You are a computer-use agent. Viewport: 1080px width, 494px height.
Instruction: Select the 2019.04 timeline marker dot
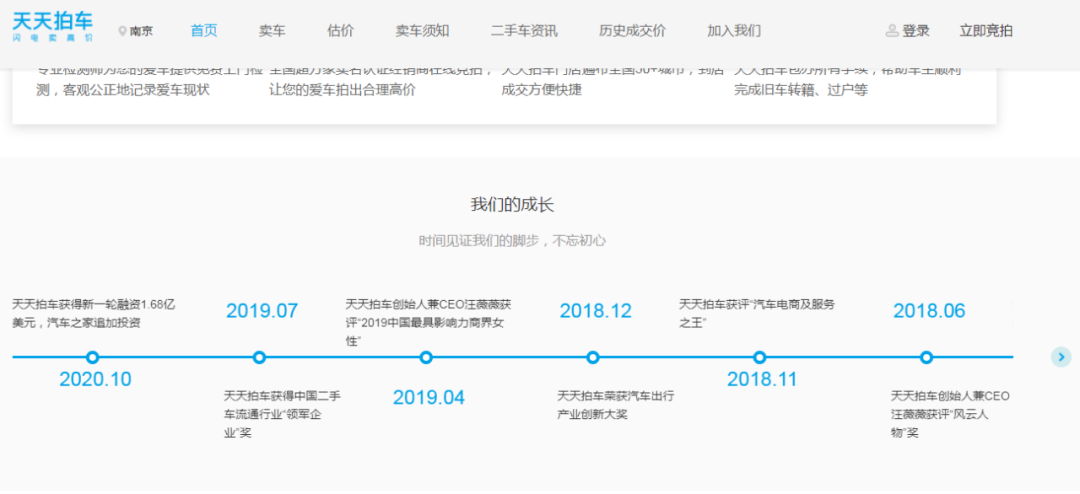pyautogui.click(x=426, y=357)
